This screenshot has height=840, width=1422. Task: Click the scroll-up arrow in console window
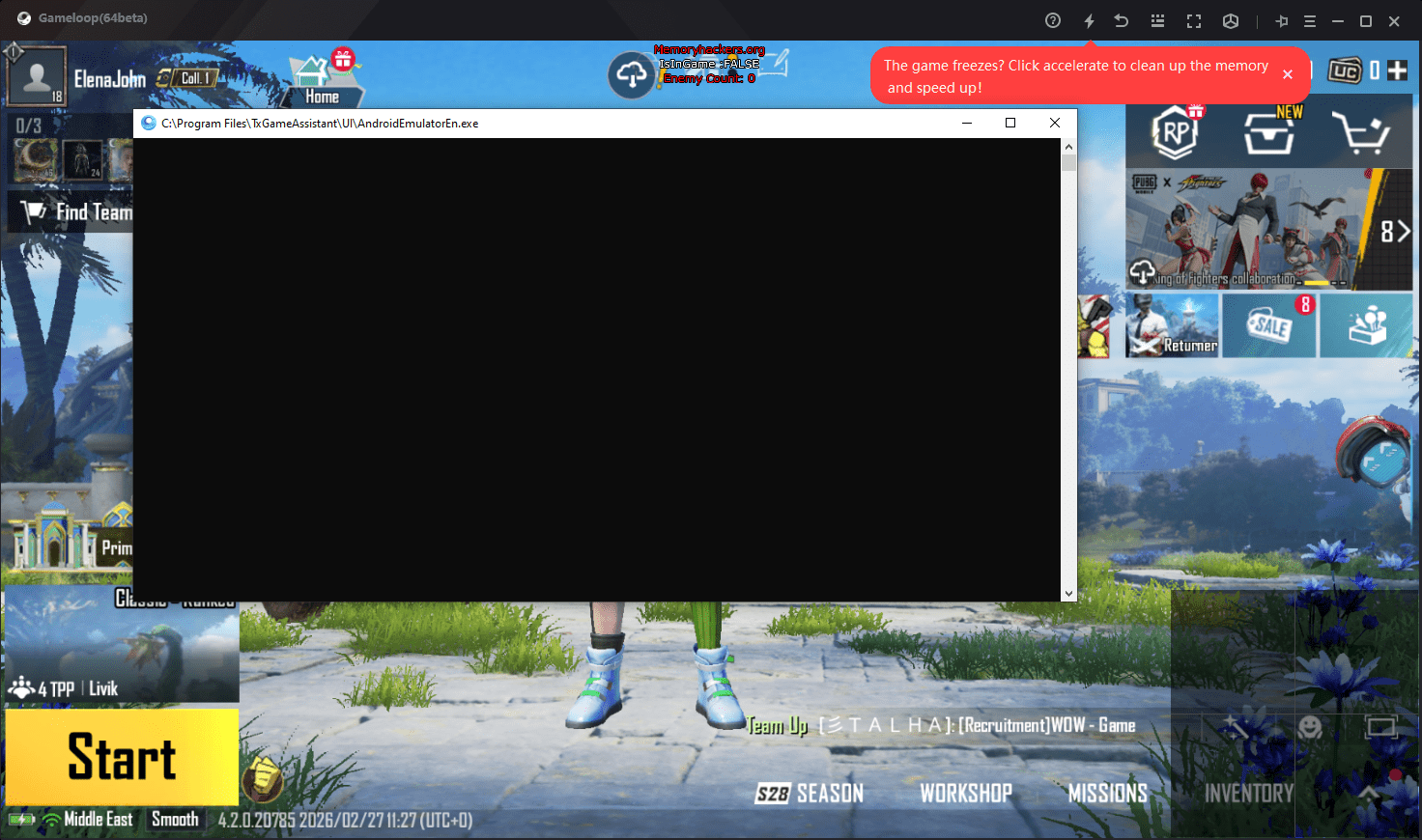tap(1068, 147)
